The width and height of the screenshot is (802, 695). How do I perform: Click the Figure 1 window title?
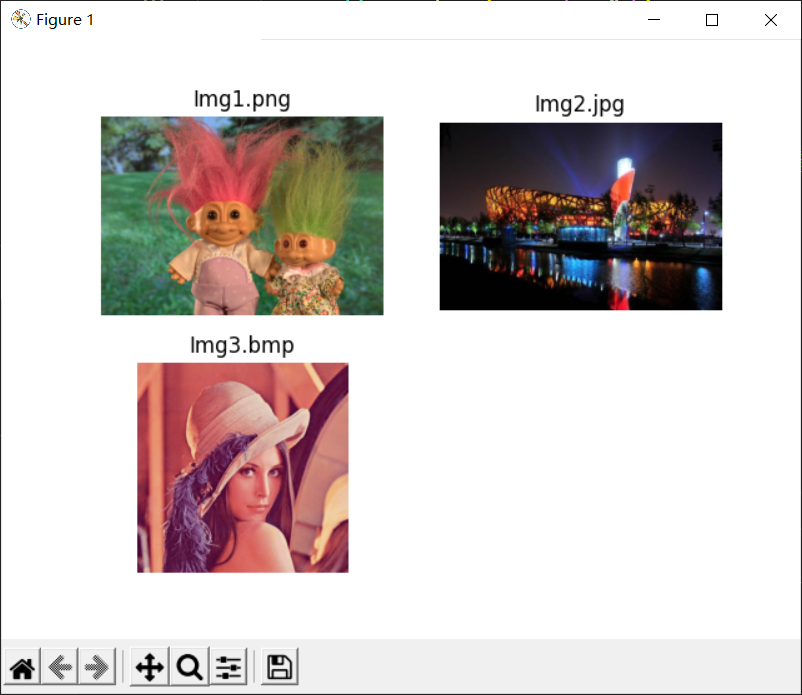(x=65, y=20)
